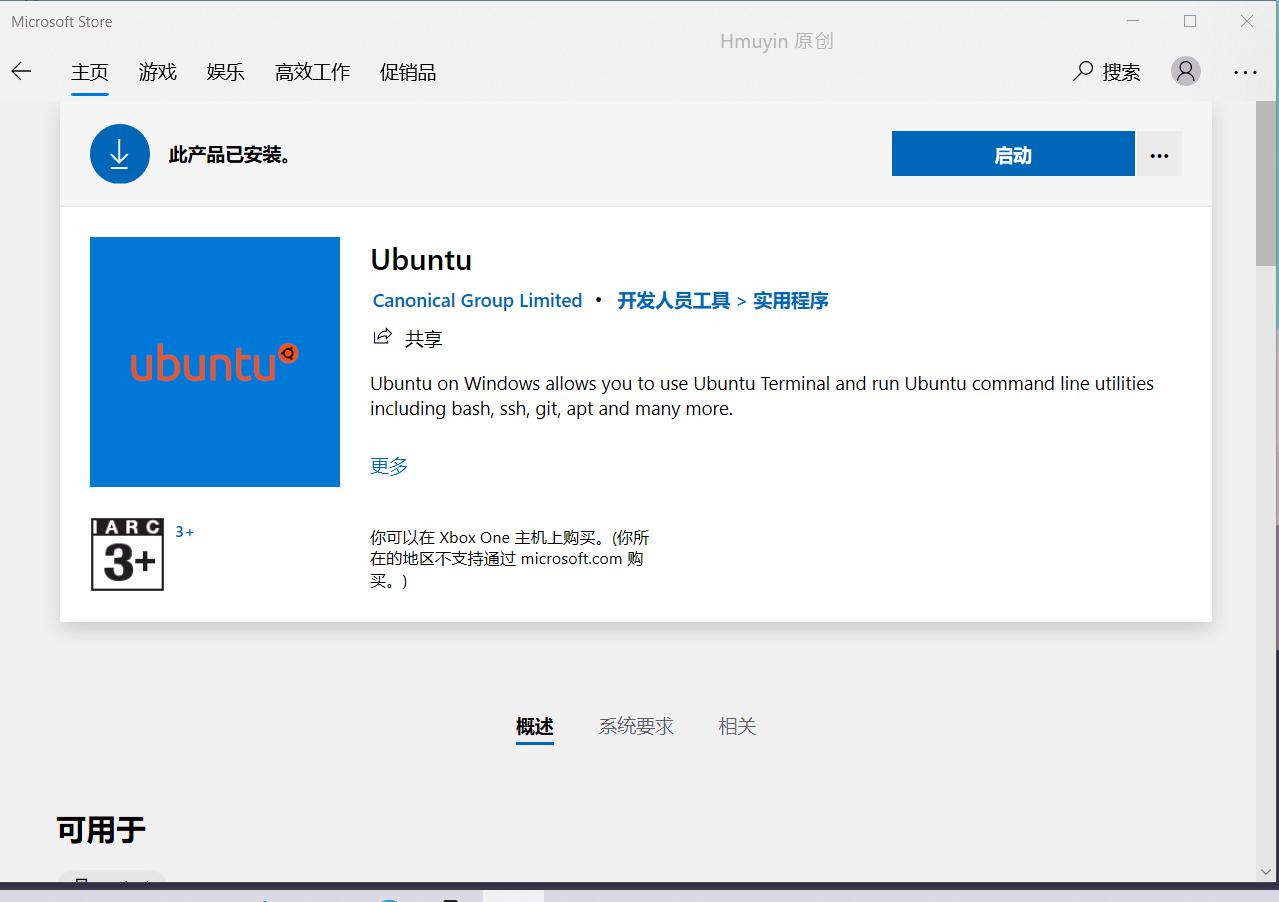The height and width of the screenshot is (902, 1279).
Task: Click the back navigation arrow
Action: click(21, 71)
